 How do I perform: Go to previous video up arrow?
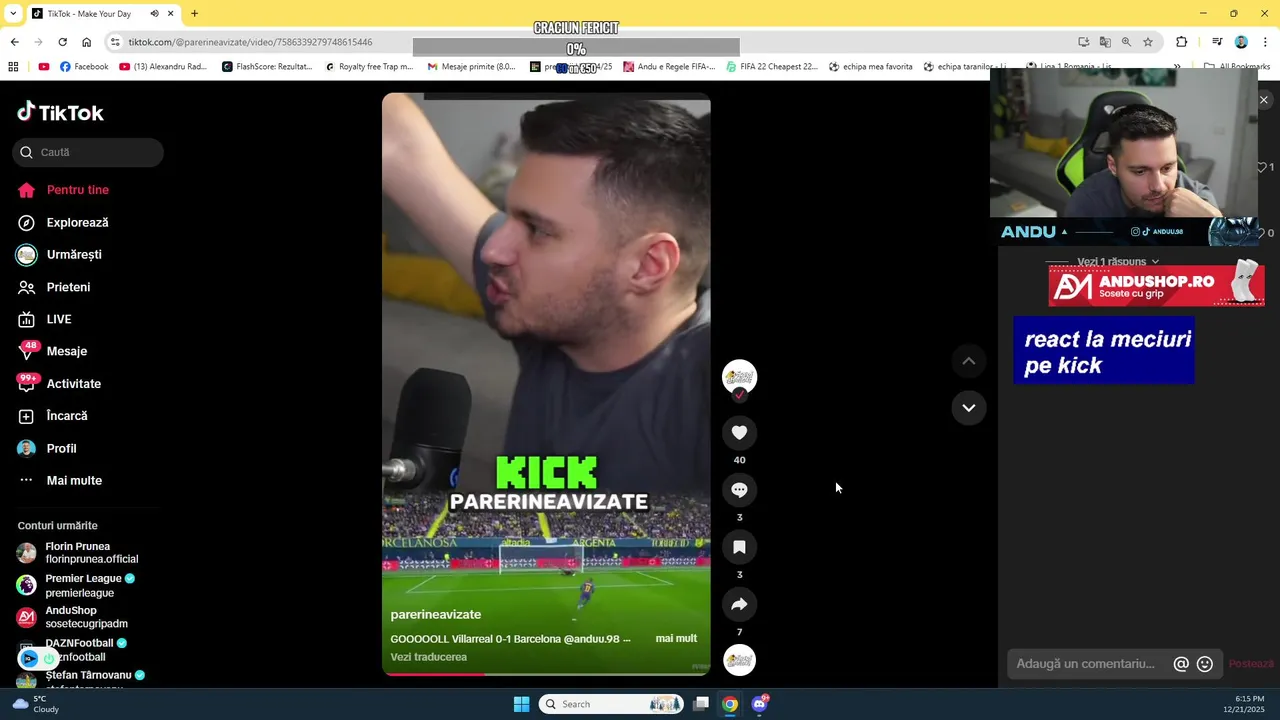(968, 361)
